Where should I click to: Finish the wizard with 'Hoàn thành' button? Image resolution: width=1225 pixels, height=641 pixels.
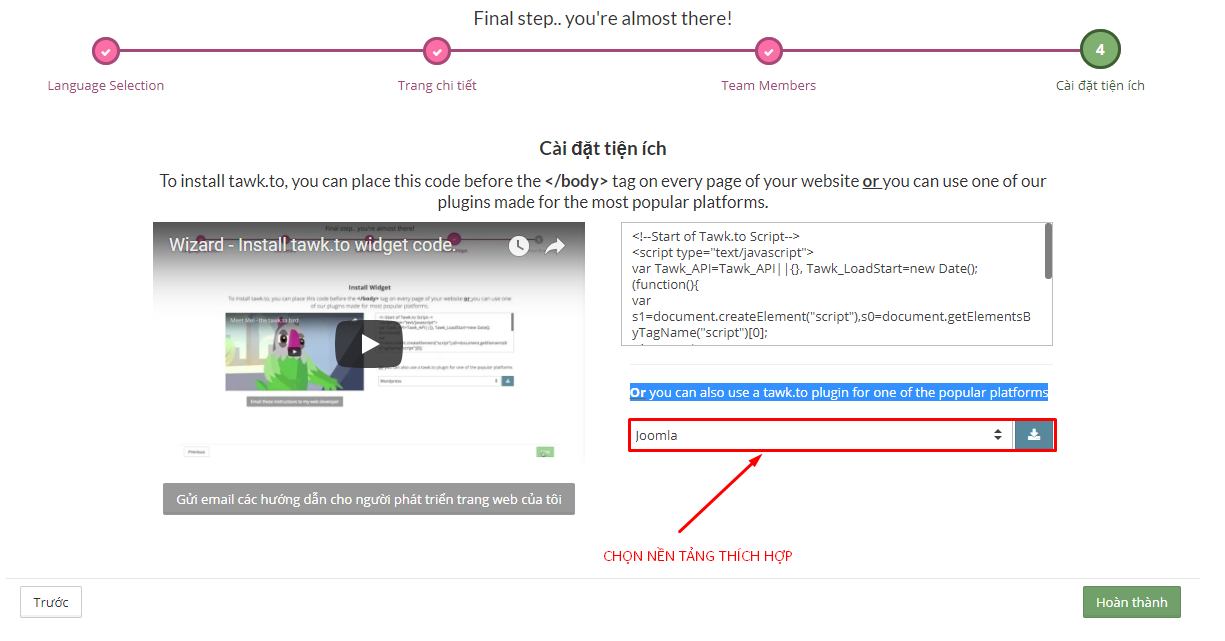tap(1131, 602)
